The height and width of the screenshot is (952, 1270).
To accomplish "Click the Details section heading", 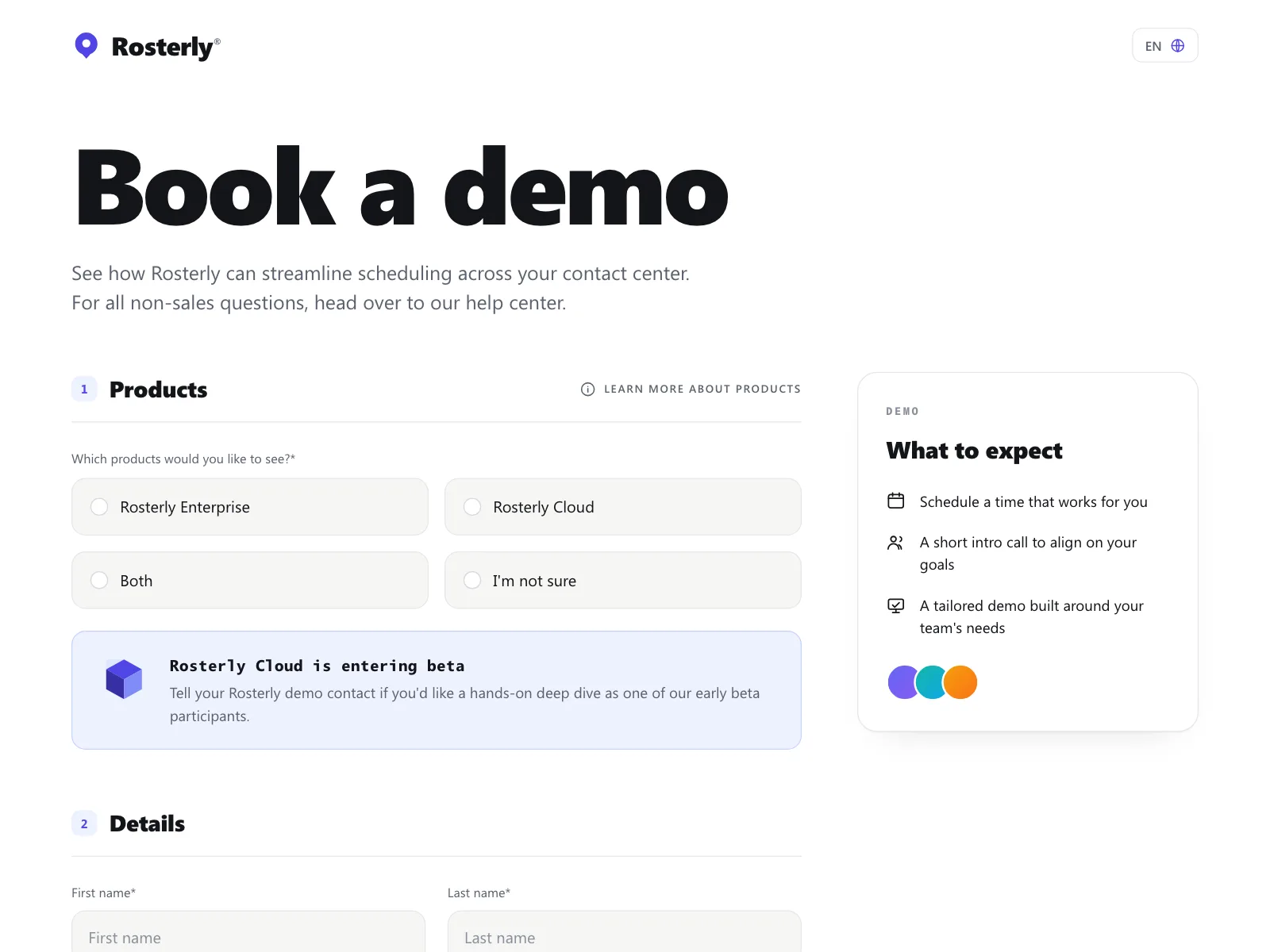I will click(x=147, y=823).
